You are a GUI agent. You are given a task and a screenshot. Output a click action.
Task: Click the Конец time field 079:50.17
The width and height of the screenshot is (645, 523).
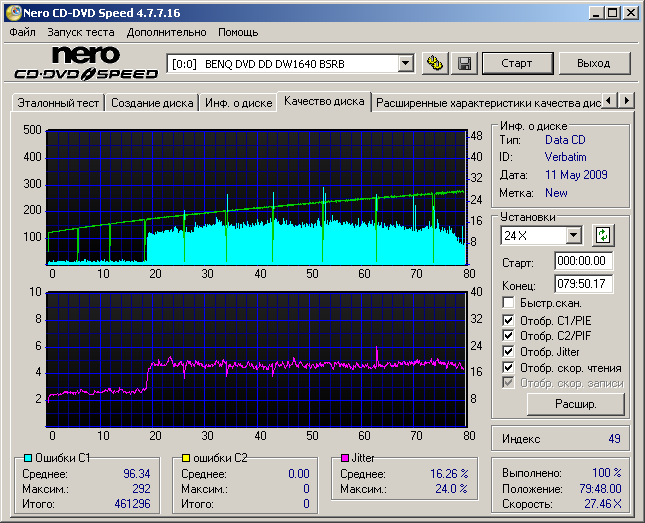583,284
